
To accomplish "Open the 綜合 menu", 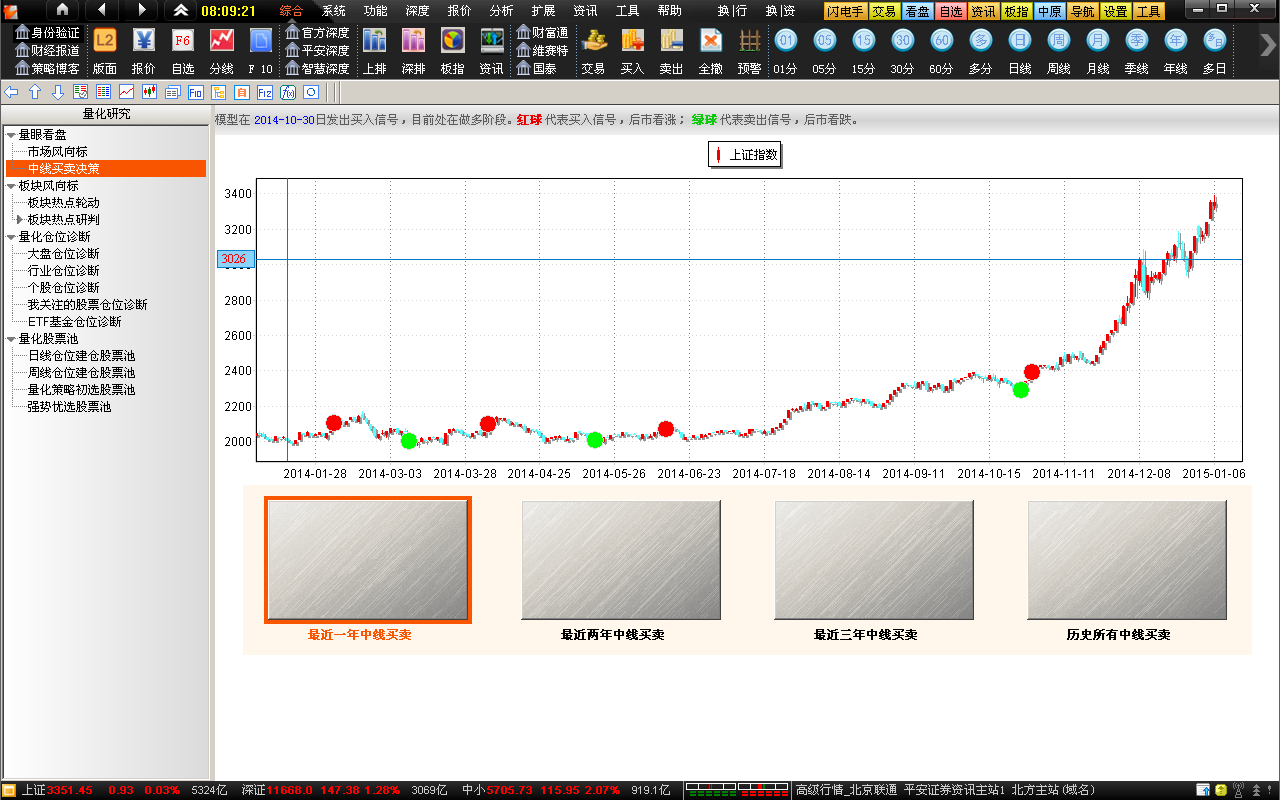I will click(291, 11).
